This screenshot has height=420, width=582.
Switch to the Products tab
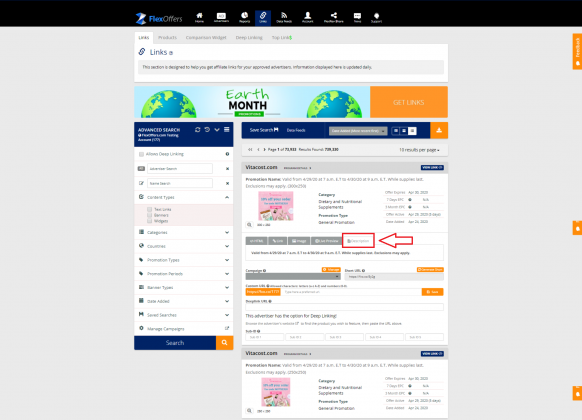[167, 37]
